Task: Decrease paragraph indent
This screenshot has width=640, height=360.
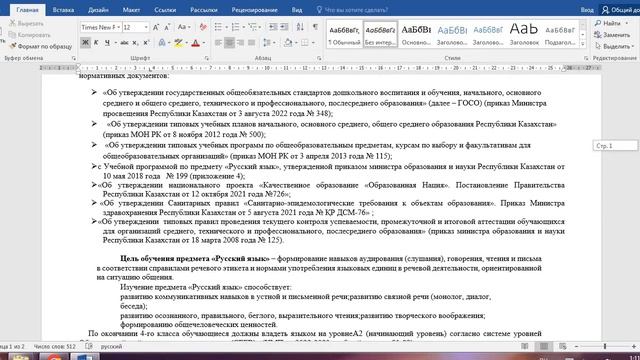Action: coord(273,27)
